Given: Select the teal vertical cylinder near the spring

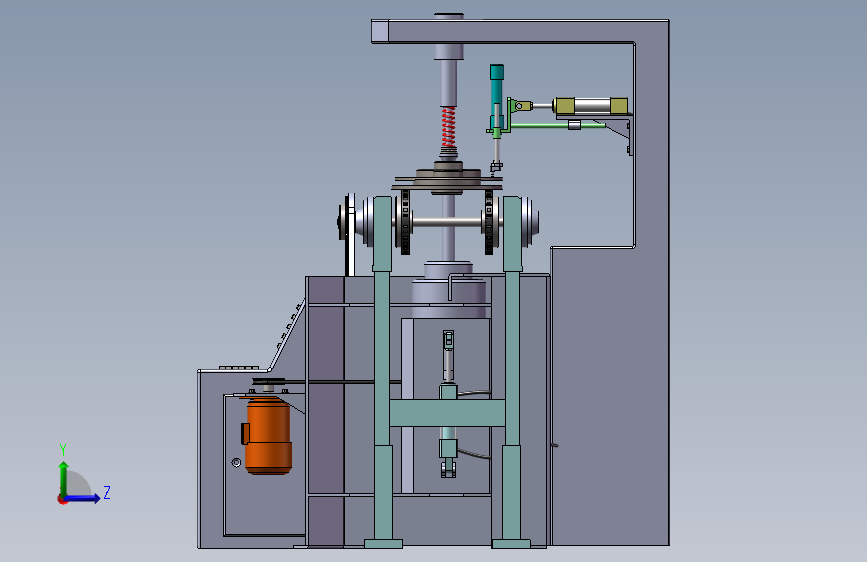Looking at the screenshot, I should [x=496, y=91].
